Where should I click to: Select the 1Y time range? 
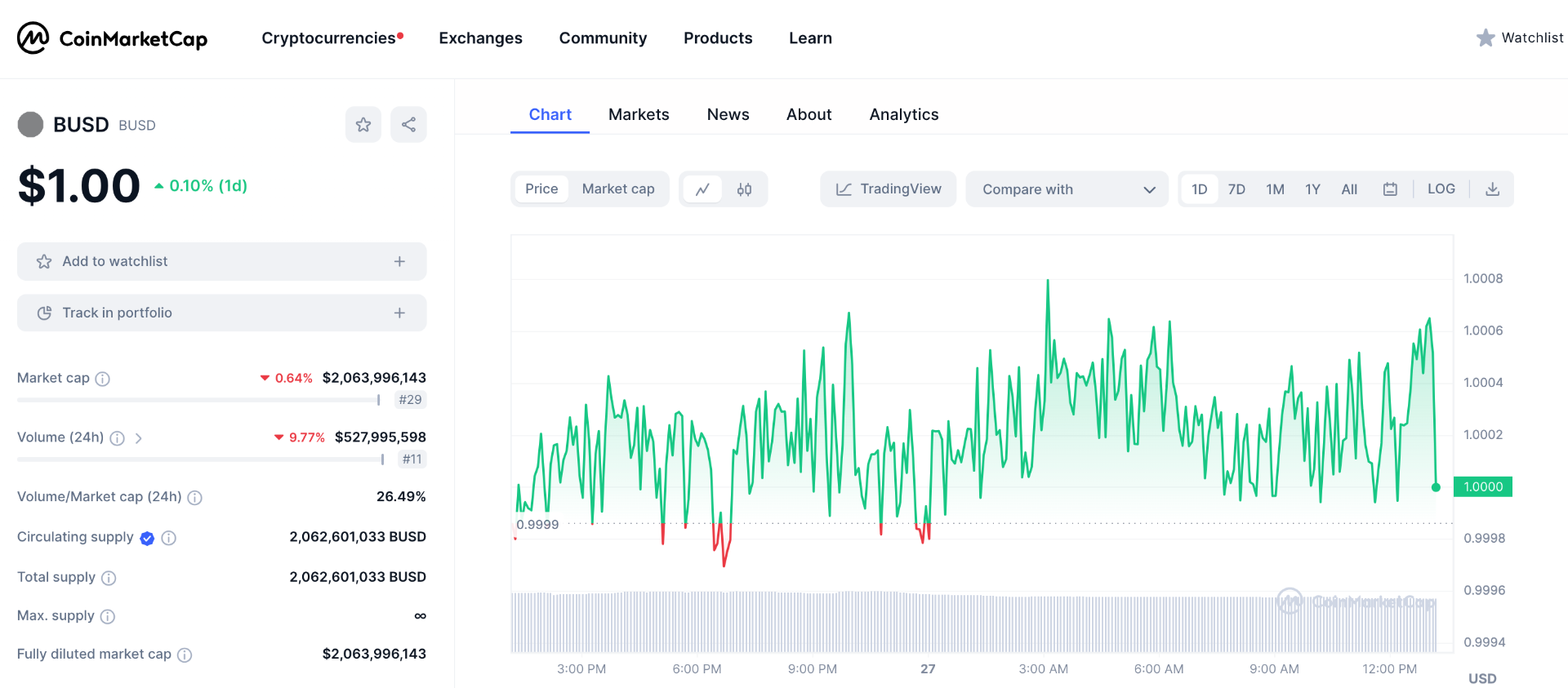coord(1312,189)
